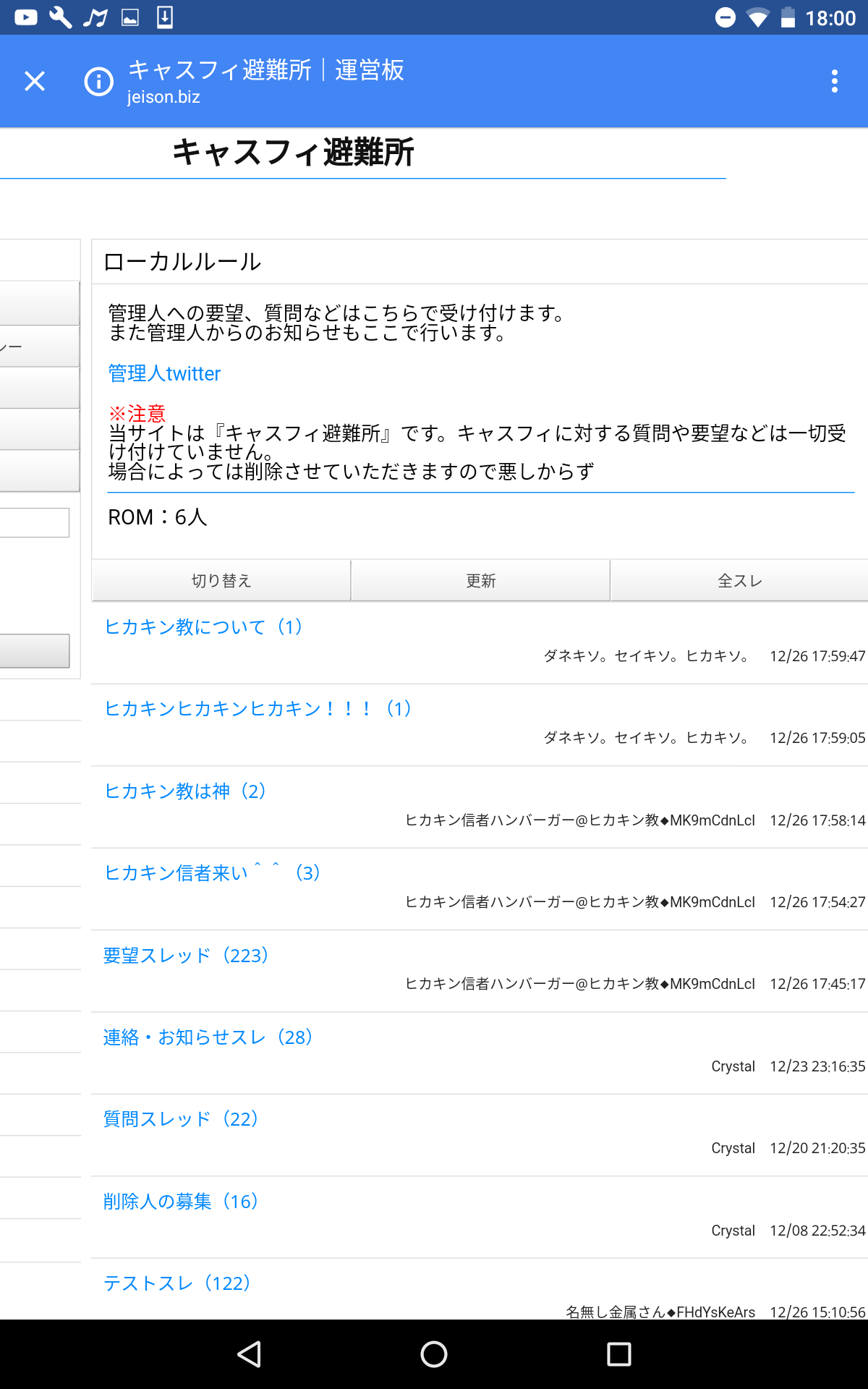This screenshot has width=868, height=1389.
Task: Open the 管理人twitter link
Action: tap(164, 373)
